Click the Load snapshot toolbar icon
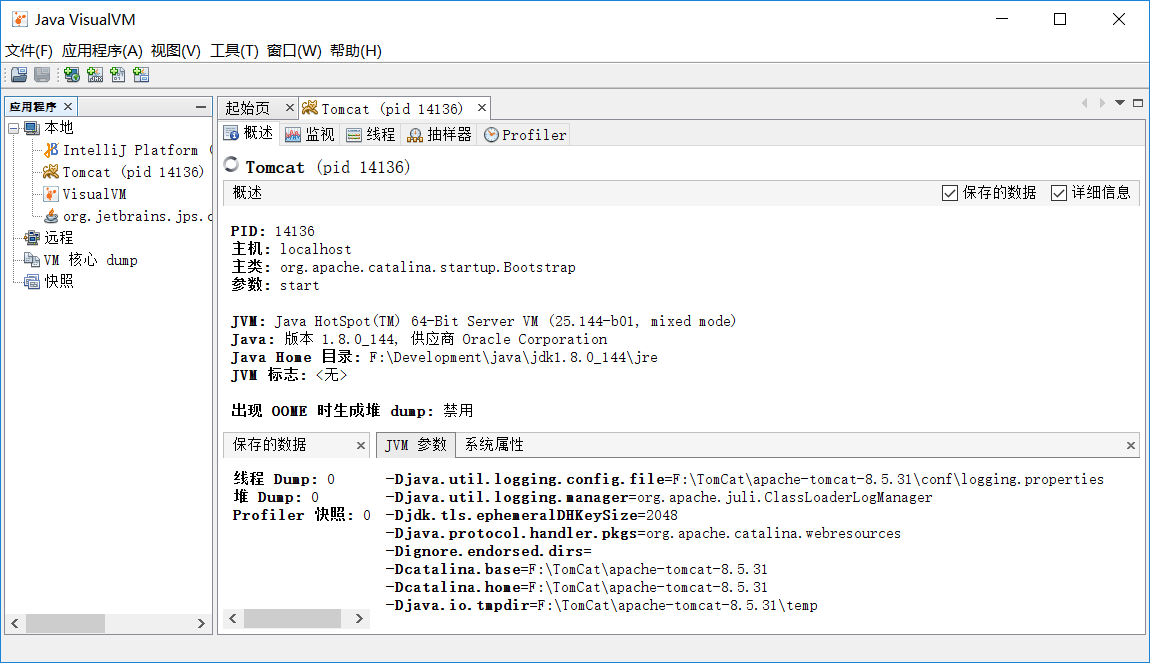The image size is (1150, 663). tap(19, 75)
